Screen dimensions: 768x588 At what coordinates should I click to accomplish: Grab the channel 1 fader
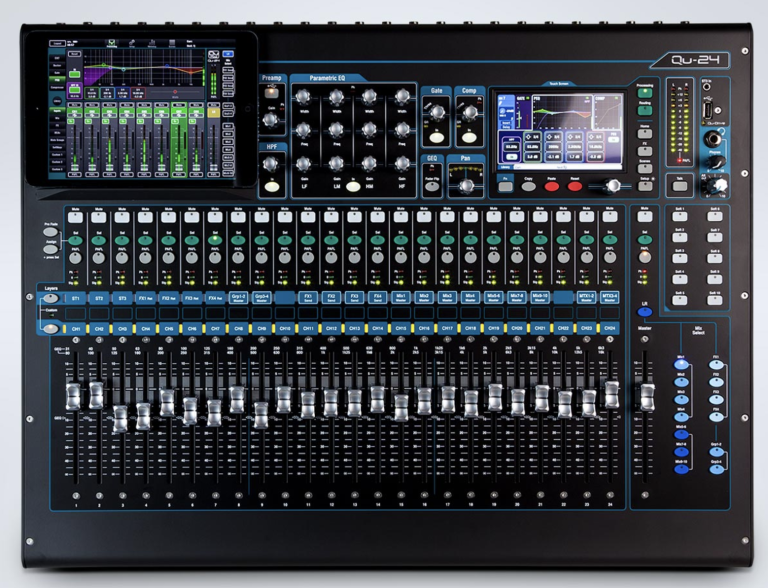pyautogui.click(x=73, y=396)
